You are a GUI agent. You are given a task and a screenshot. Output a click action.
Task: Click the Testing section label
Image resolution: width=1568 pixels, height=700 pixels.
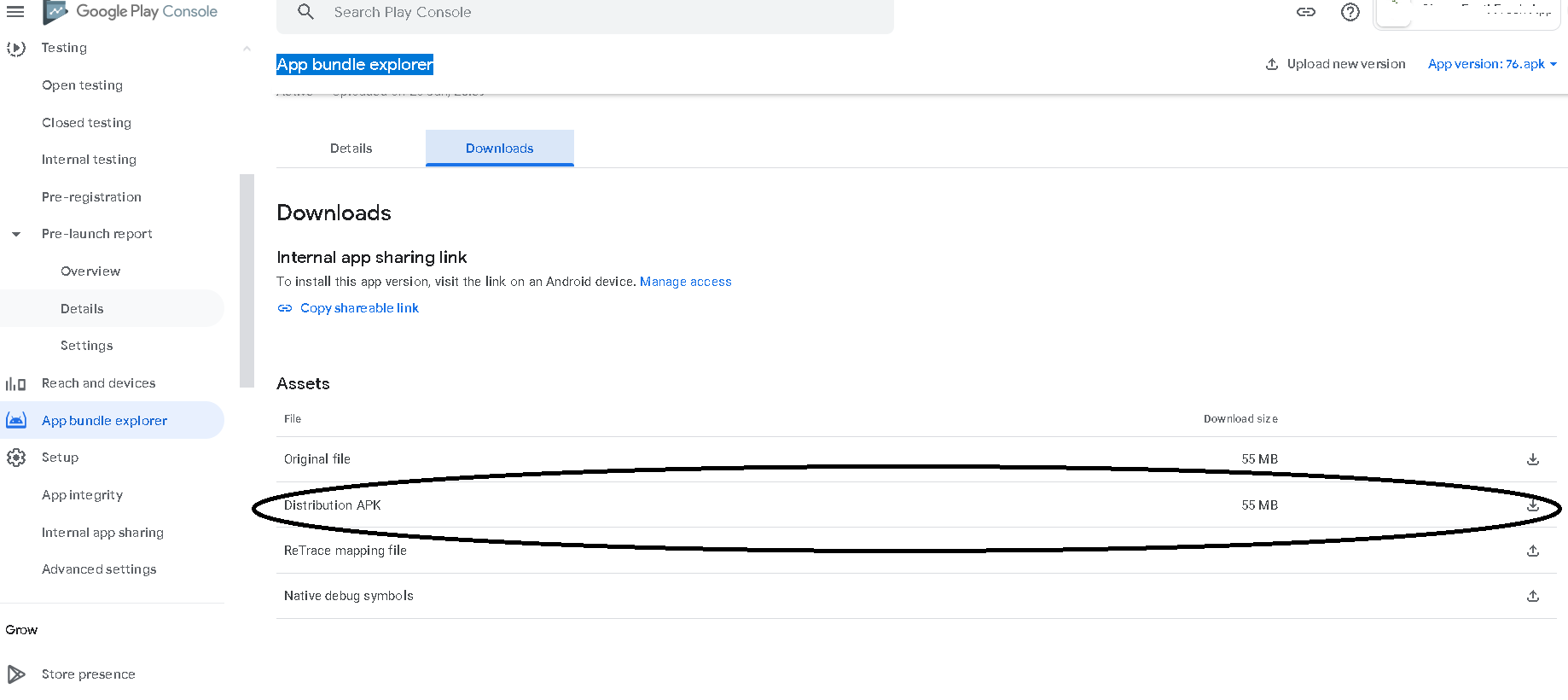point(64,48)
